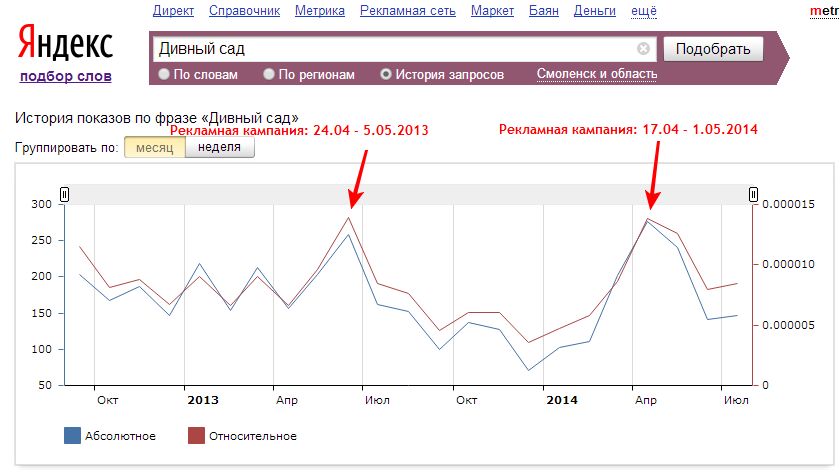Open the 'Смоленск и область' region selector
Image resolution: width=840 pixels, height=476 pixels.
pyautogui.click(x=597, y=74)
